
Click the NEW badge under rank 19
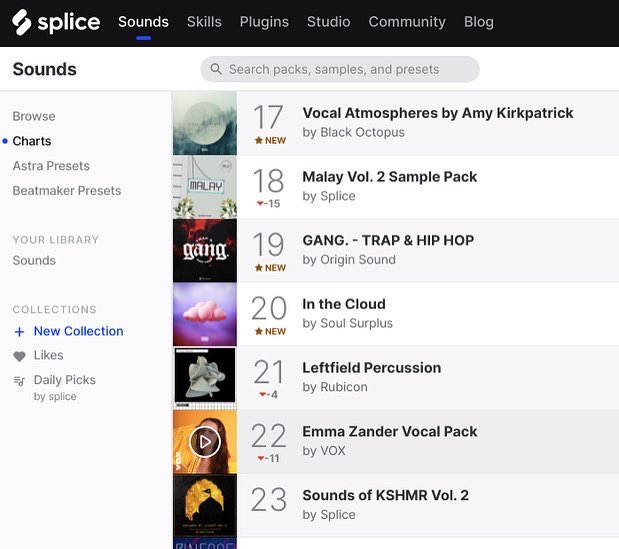(270, 268)
